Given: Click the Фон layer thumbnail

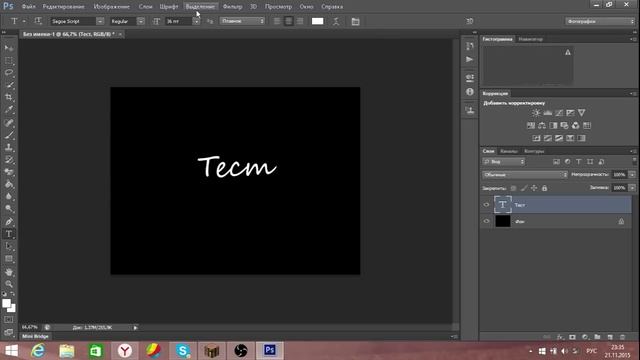Looking at the screenshot, I should (502, 221).
